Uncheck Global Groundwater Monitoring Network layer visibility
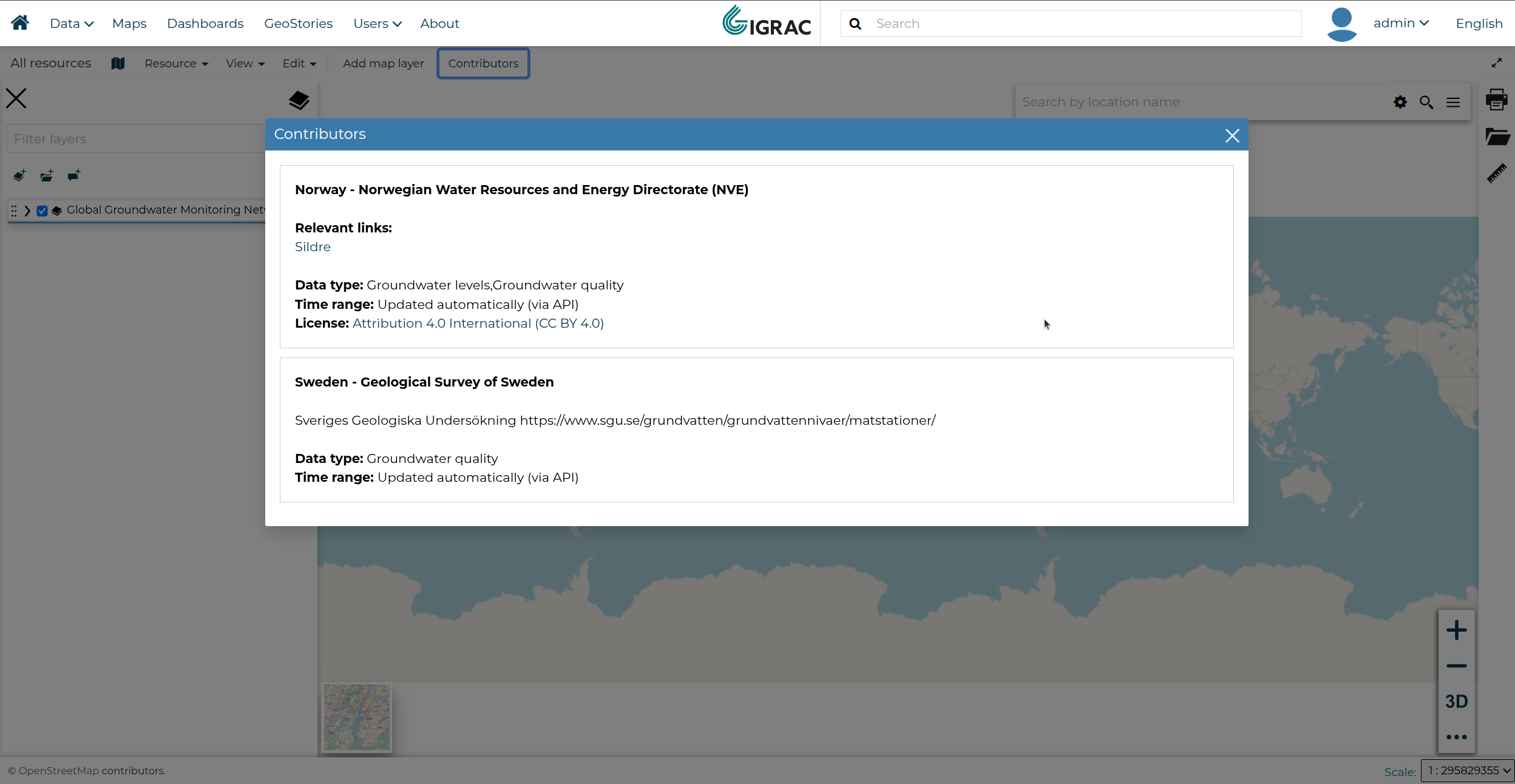The height and width of the screenshot is (784, 1515). point(42,211)
